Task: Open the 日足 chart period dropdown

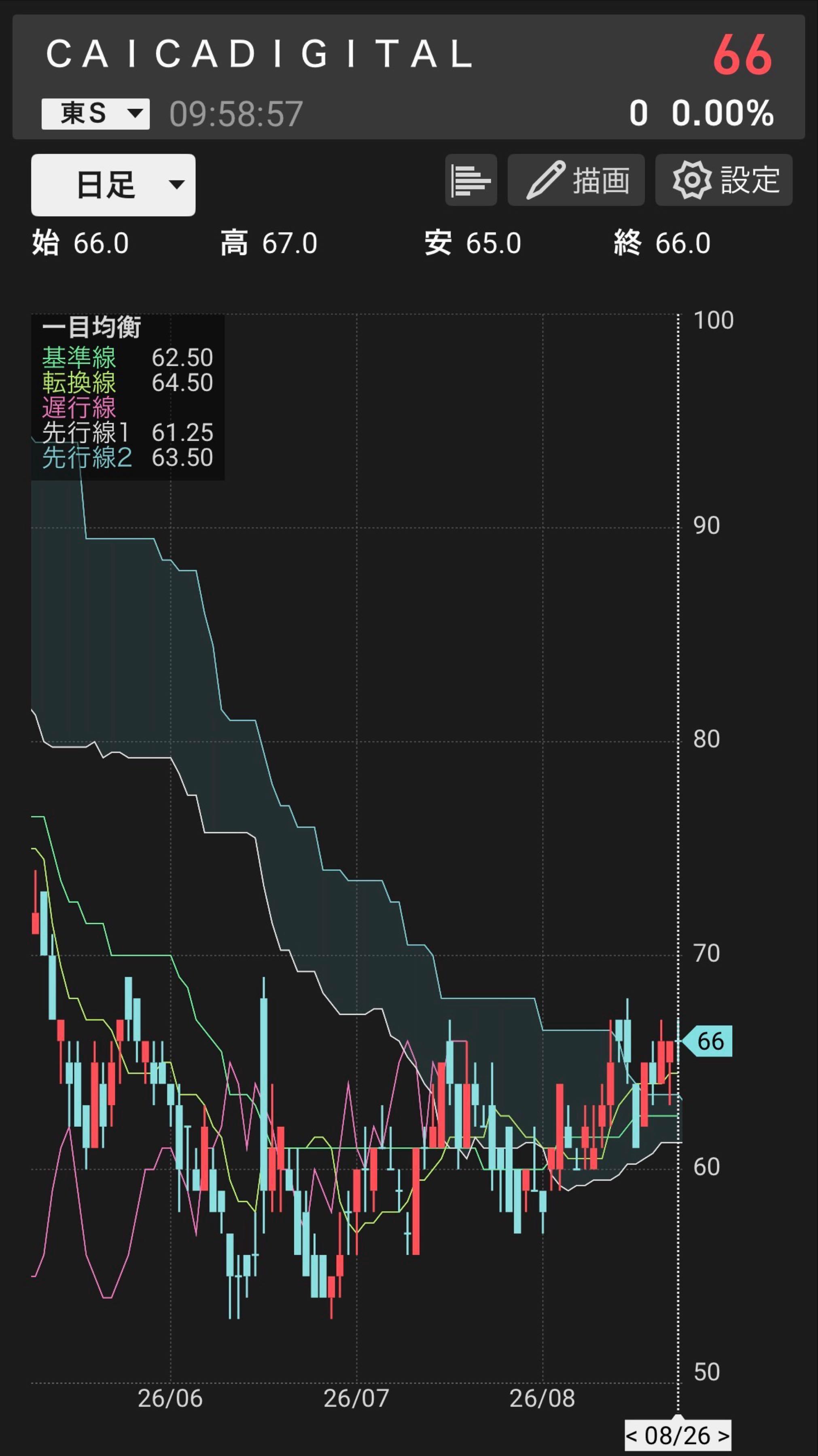Action: click(113, 185)
